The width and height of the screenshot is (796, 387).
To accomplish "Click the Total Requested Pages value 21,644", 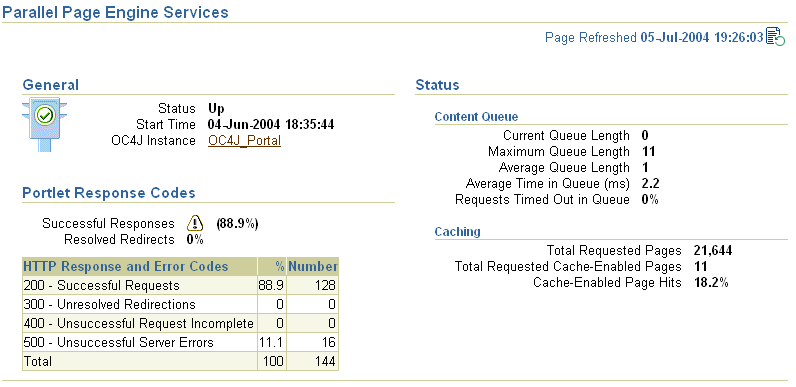I will (713, 251).
